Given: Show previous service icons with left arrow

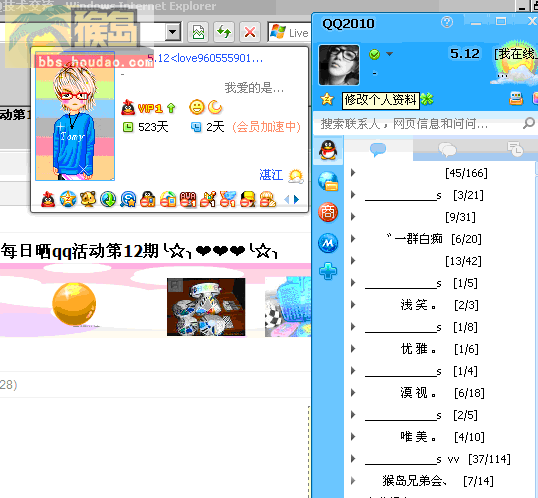Looking at the screenshot, I should (287, 199).
